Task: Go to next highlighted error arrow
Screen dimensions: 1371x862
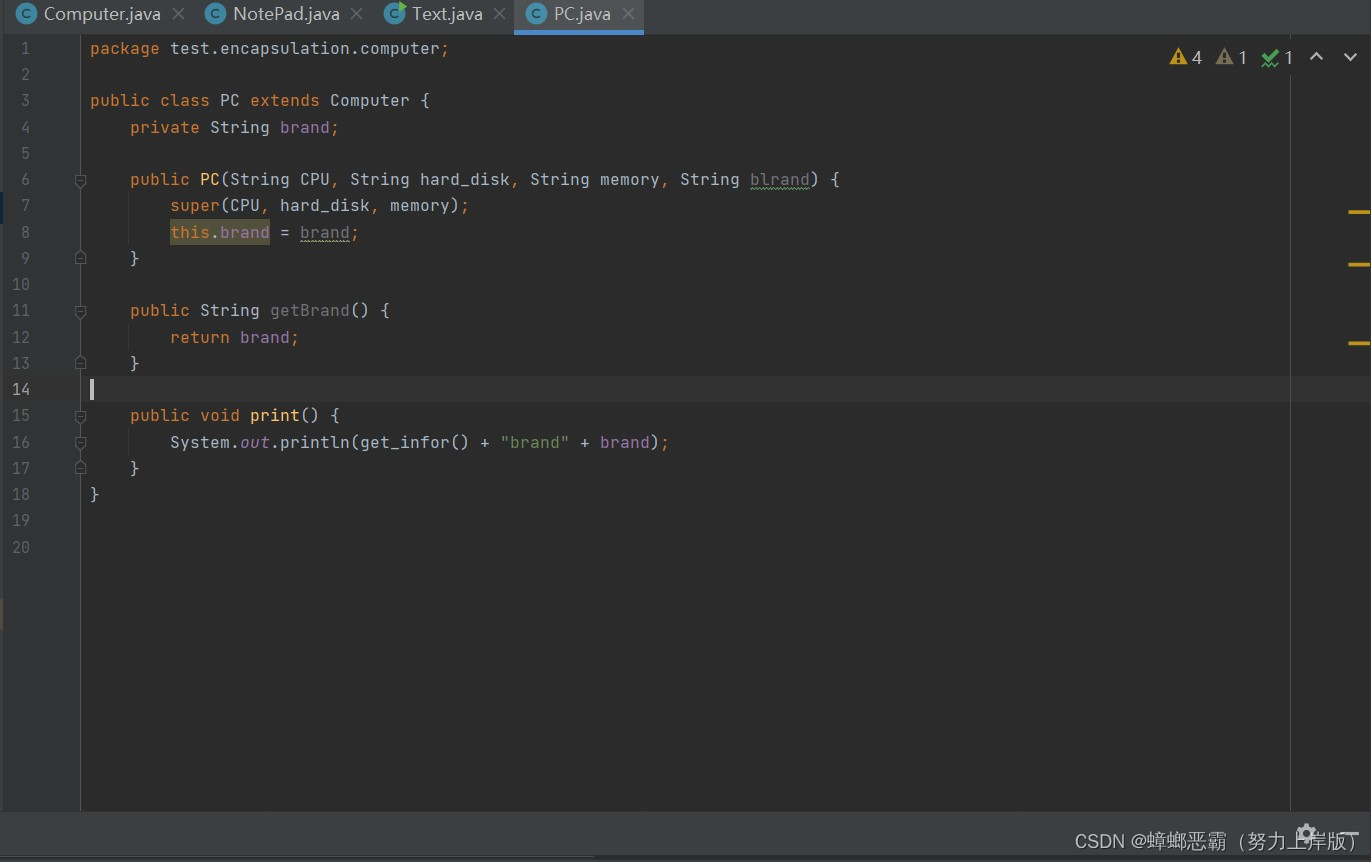Action: (1350, 57)
